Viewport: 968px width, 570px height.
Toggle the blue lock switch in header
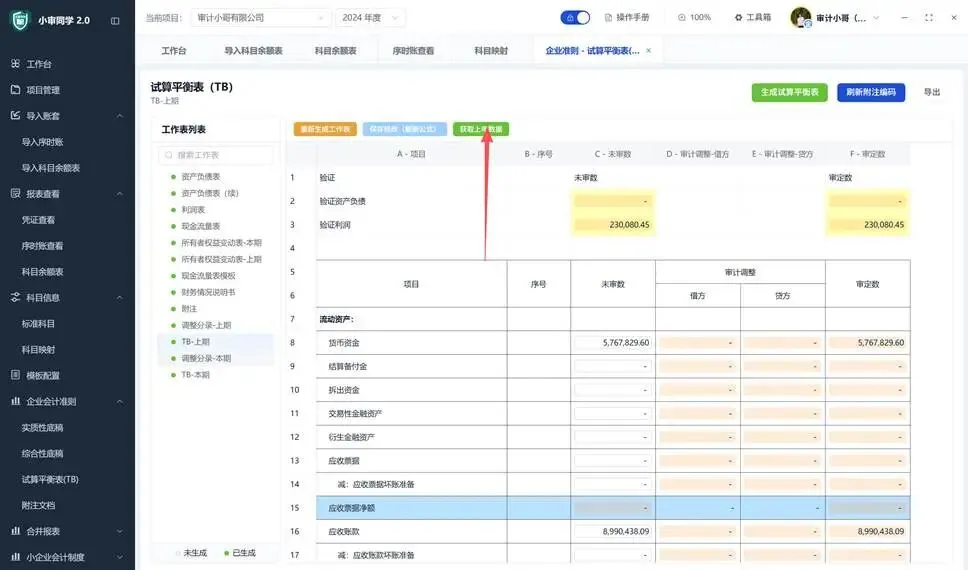[575, 18]
